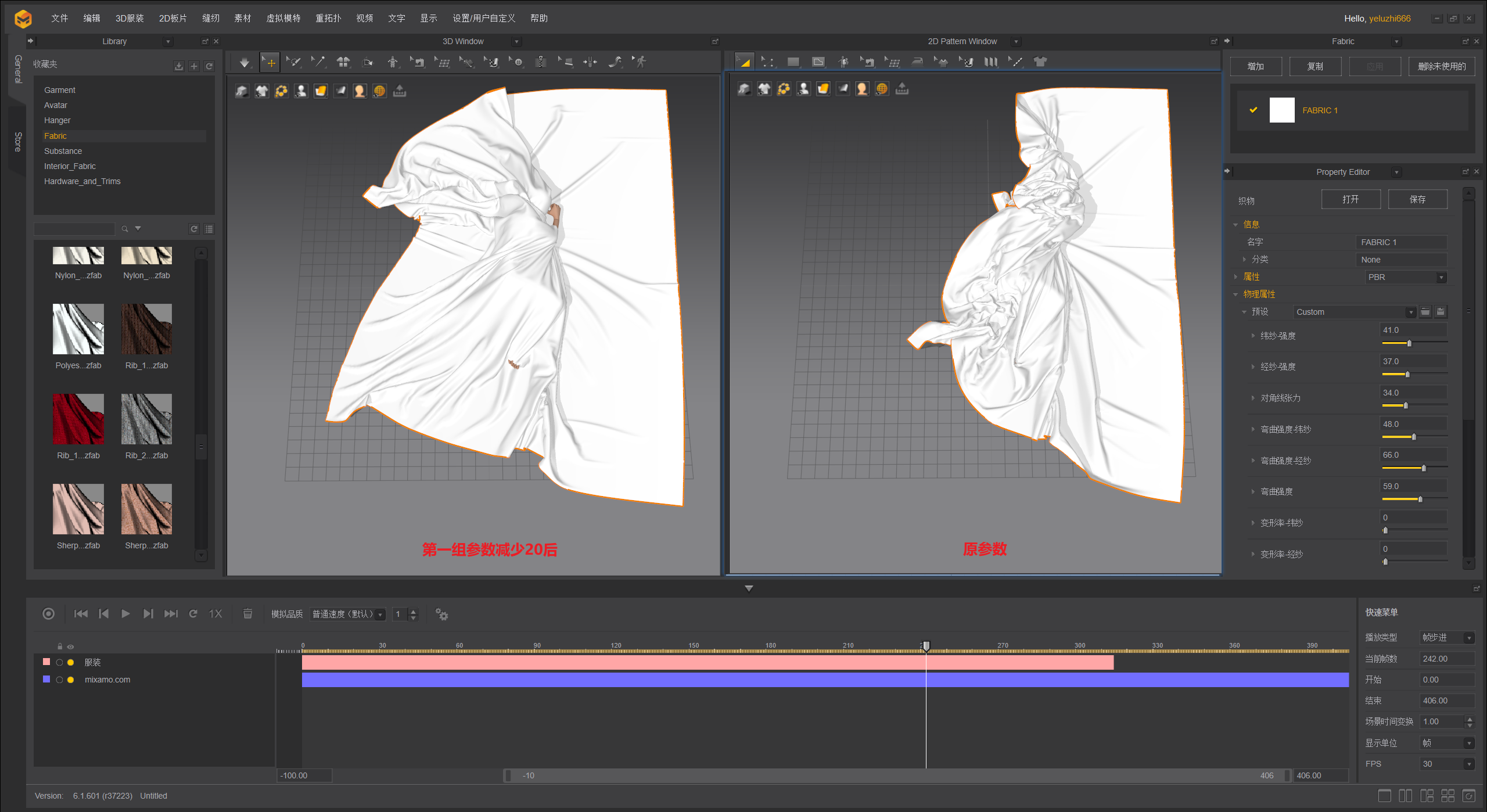Click the T-shirt icon in 2D toolbar
The image size is (1487, 812).
click(x=1040, y=62)
